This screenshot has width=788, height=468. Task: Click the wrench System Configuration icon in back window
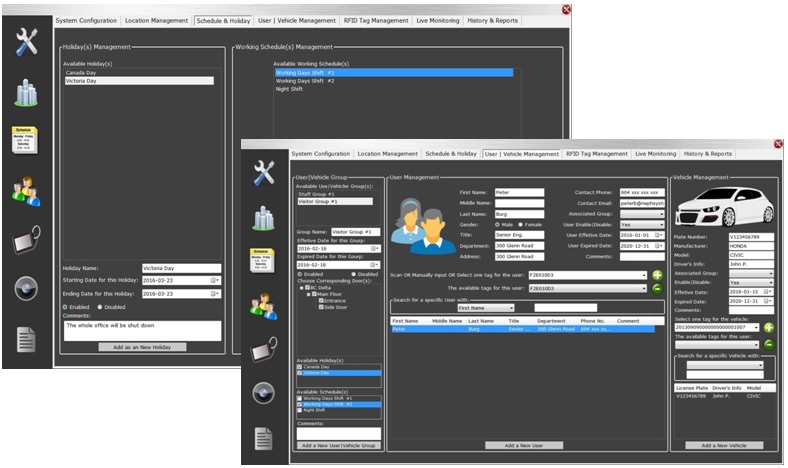[x=25, y=42]
